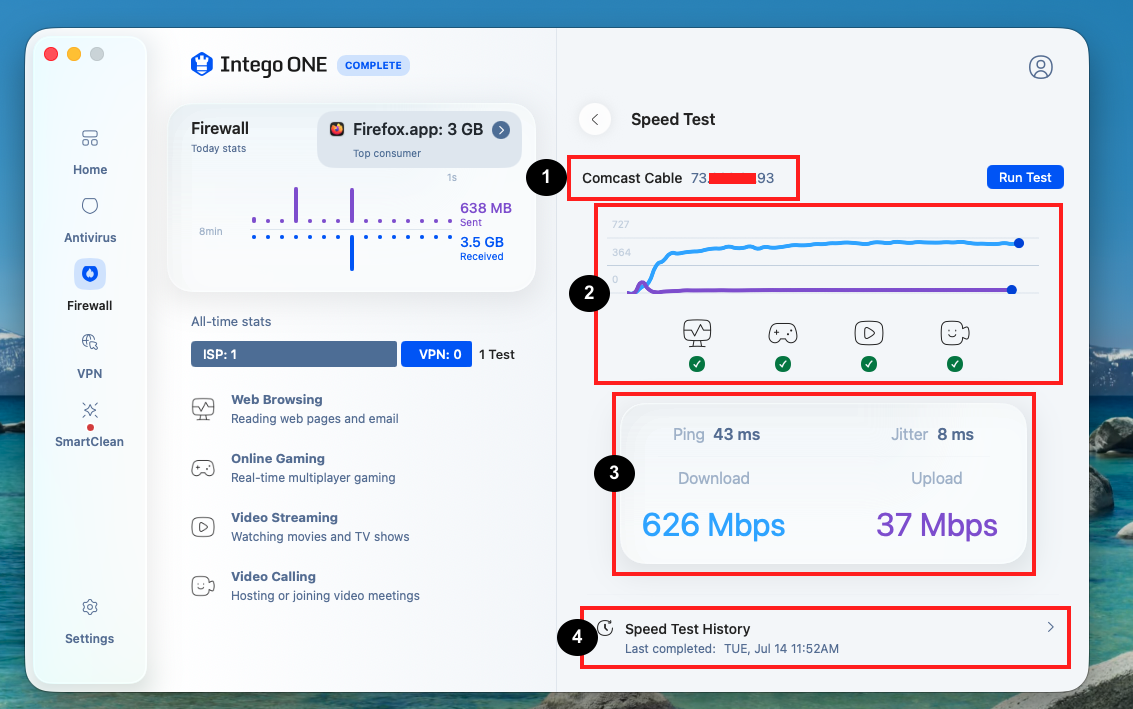
Task: Click the Last completed timestamp text
Action: (731, 648)
